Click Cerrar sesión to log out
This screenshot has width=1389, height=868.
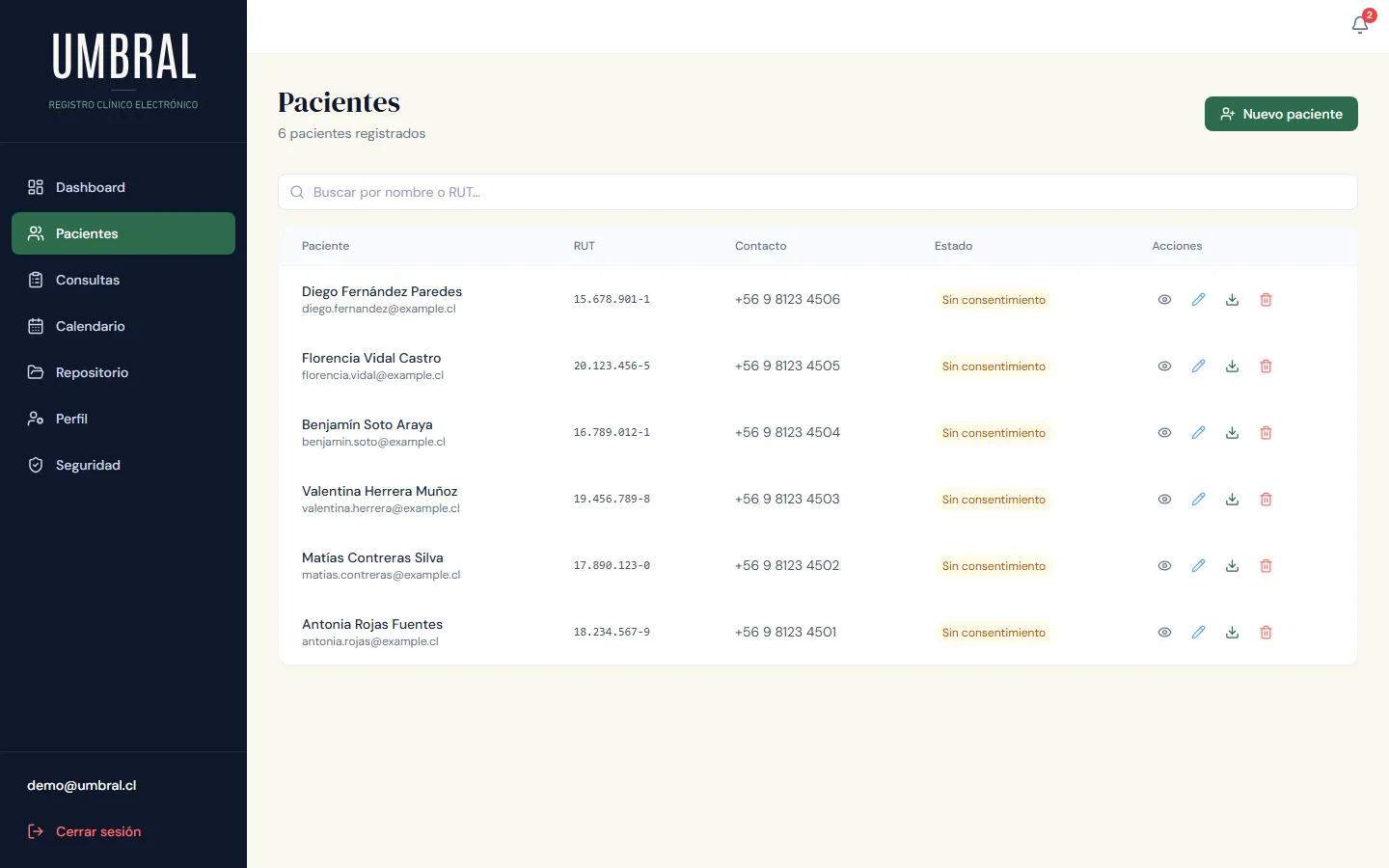[x=85, y=831]
